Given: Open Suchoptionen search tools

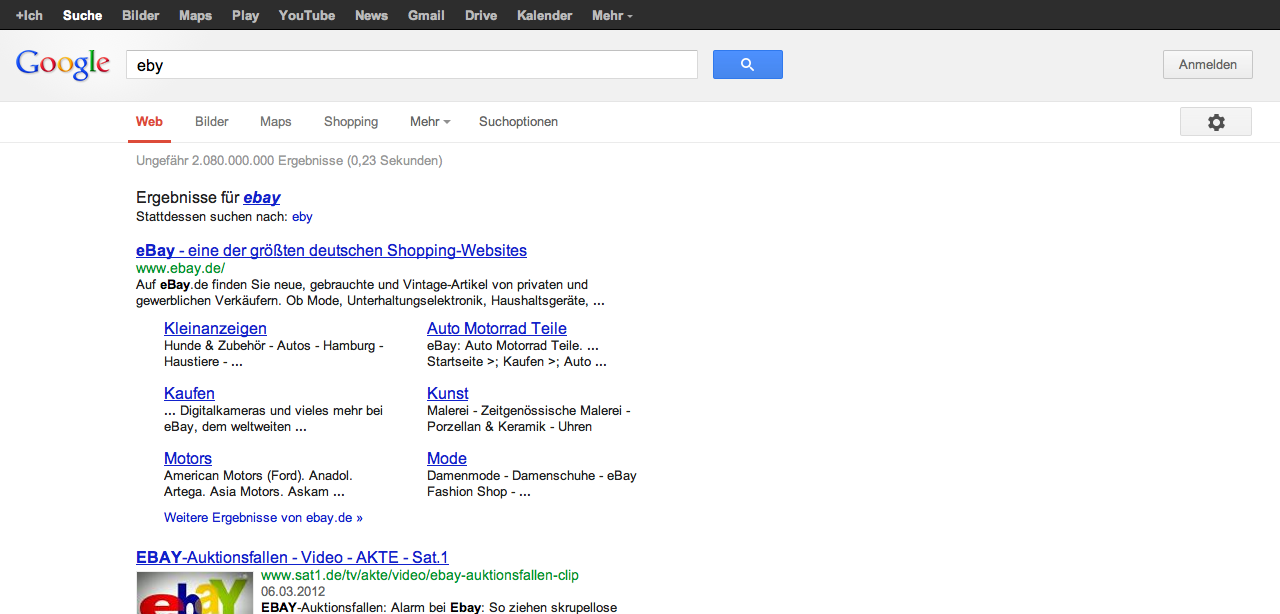Looking at the screenshot, I should point(518,122).
